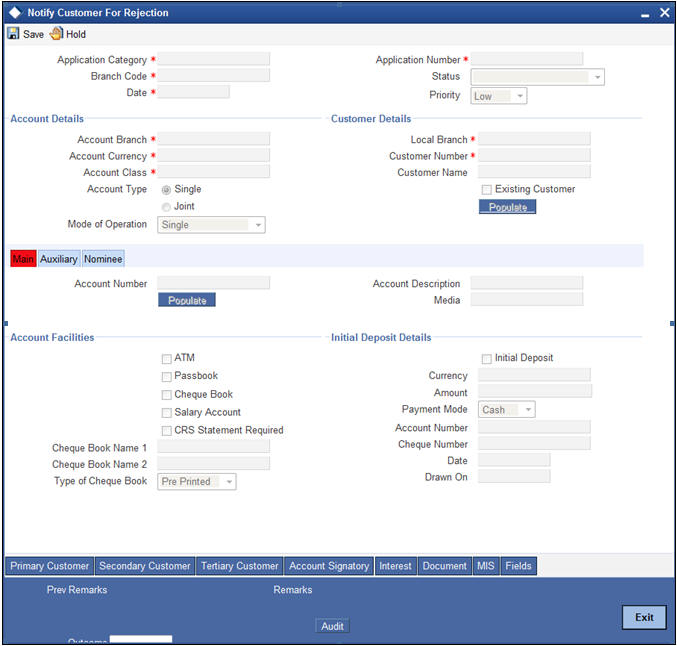Open the Account Signatory tab

pos(329,566)
